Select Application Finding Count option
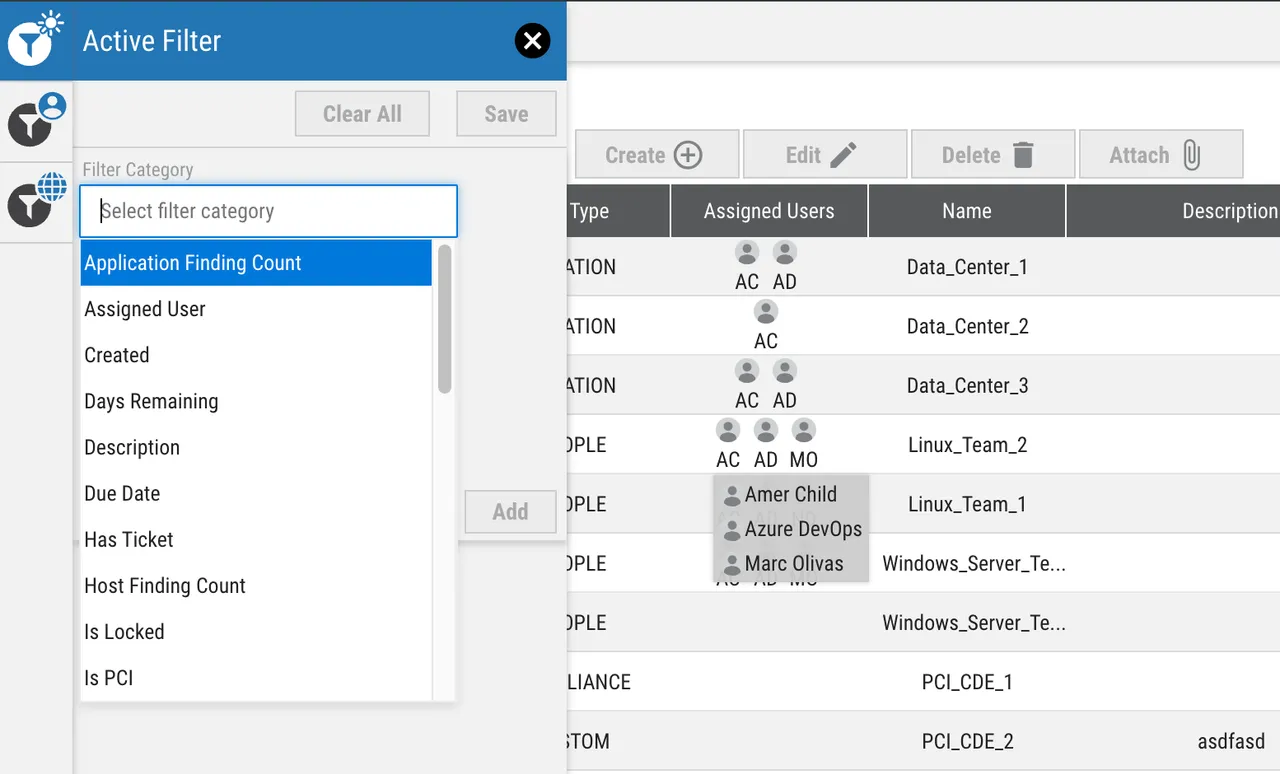 (256, 263)
